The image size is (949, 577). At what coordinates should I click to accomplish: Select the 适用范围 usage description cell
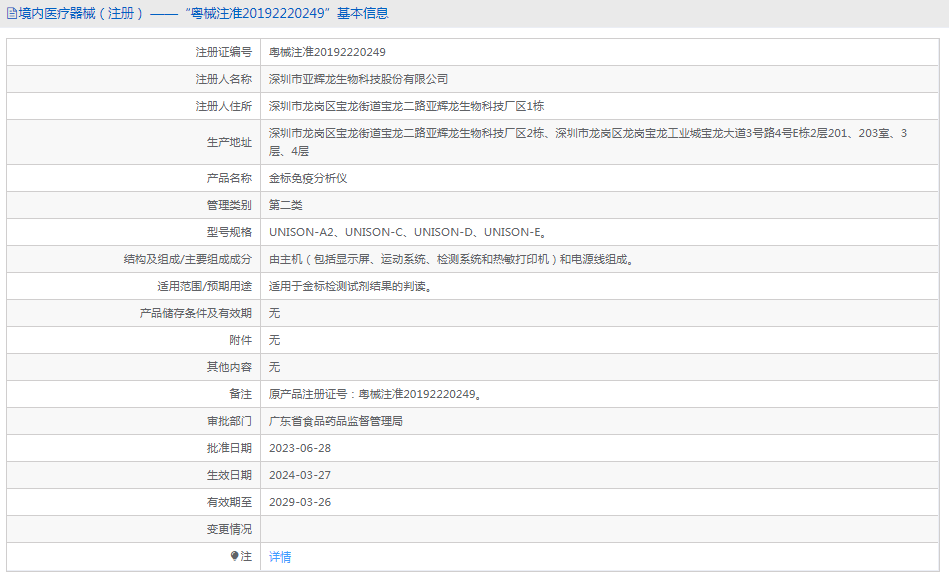tap(370, 285)
